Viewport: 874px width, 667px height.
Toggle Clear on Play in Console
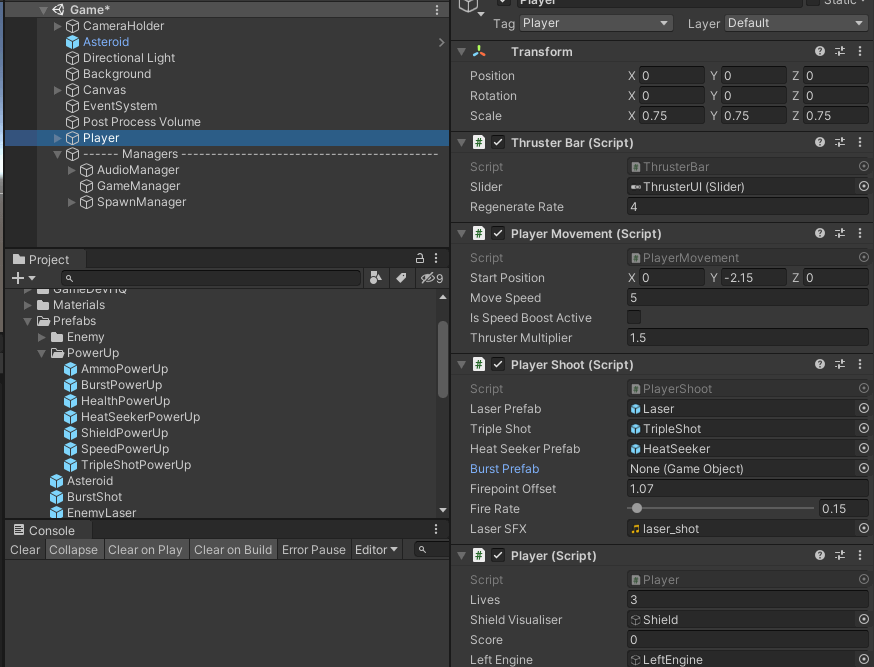[145, 549]
